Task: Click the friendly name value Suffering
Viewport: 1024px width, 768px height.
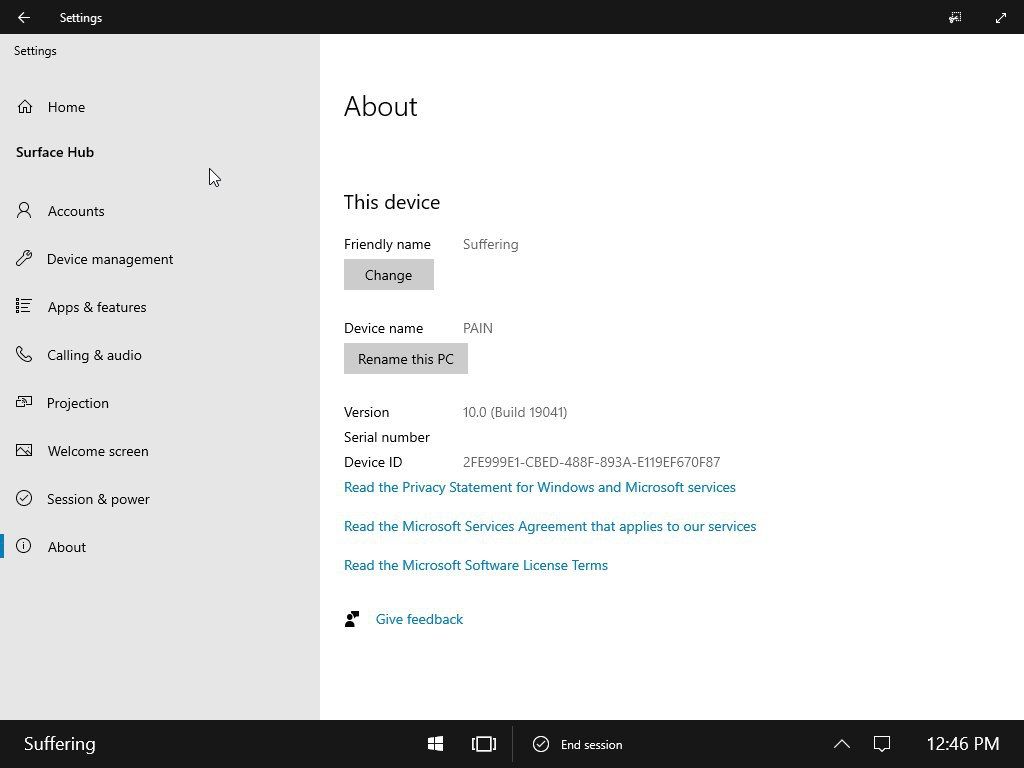Action: click(490, 244)
